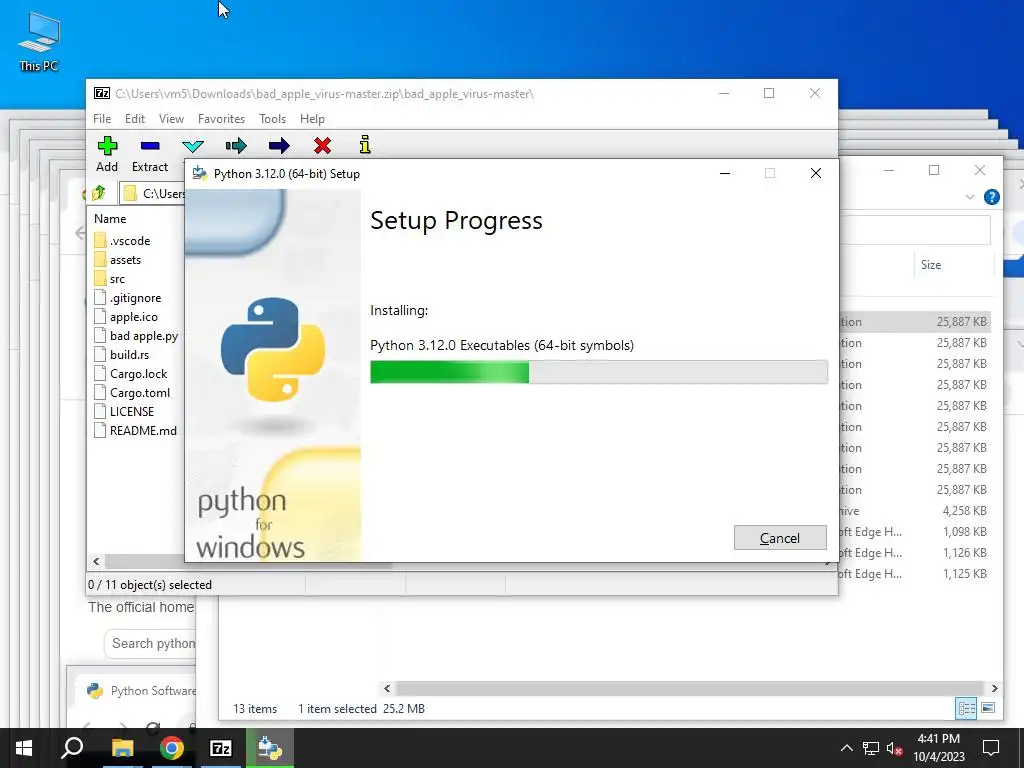1024x768 pixels.
Task: Open the Favorites menu in 7-Zip
Action: [x=221, y=119]
